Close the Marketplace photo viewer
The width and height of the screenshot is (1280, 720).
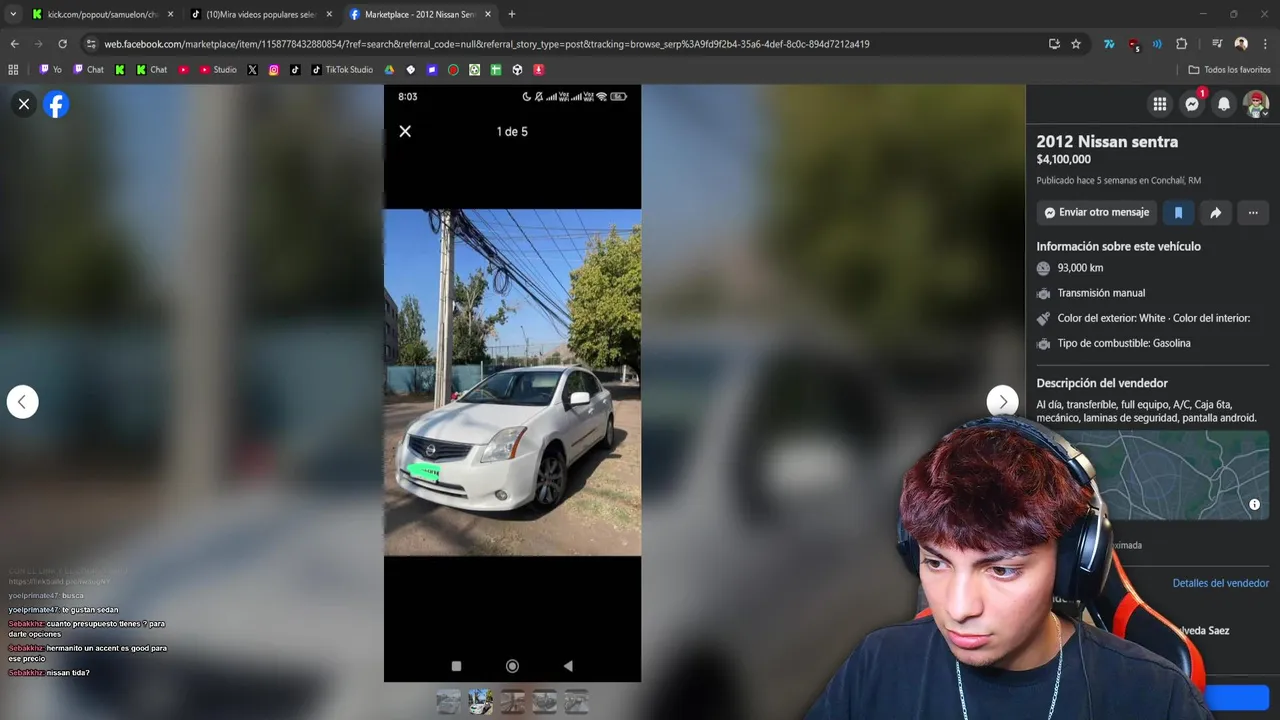pos(24,104)
